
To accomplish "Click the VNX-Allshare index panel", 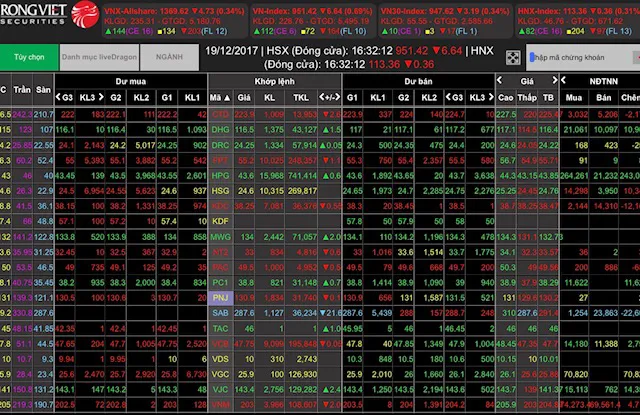I will [159, 18].
